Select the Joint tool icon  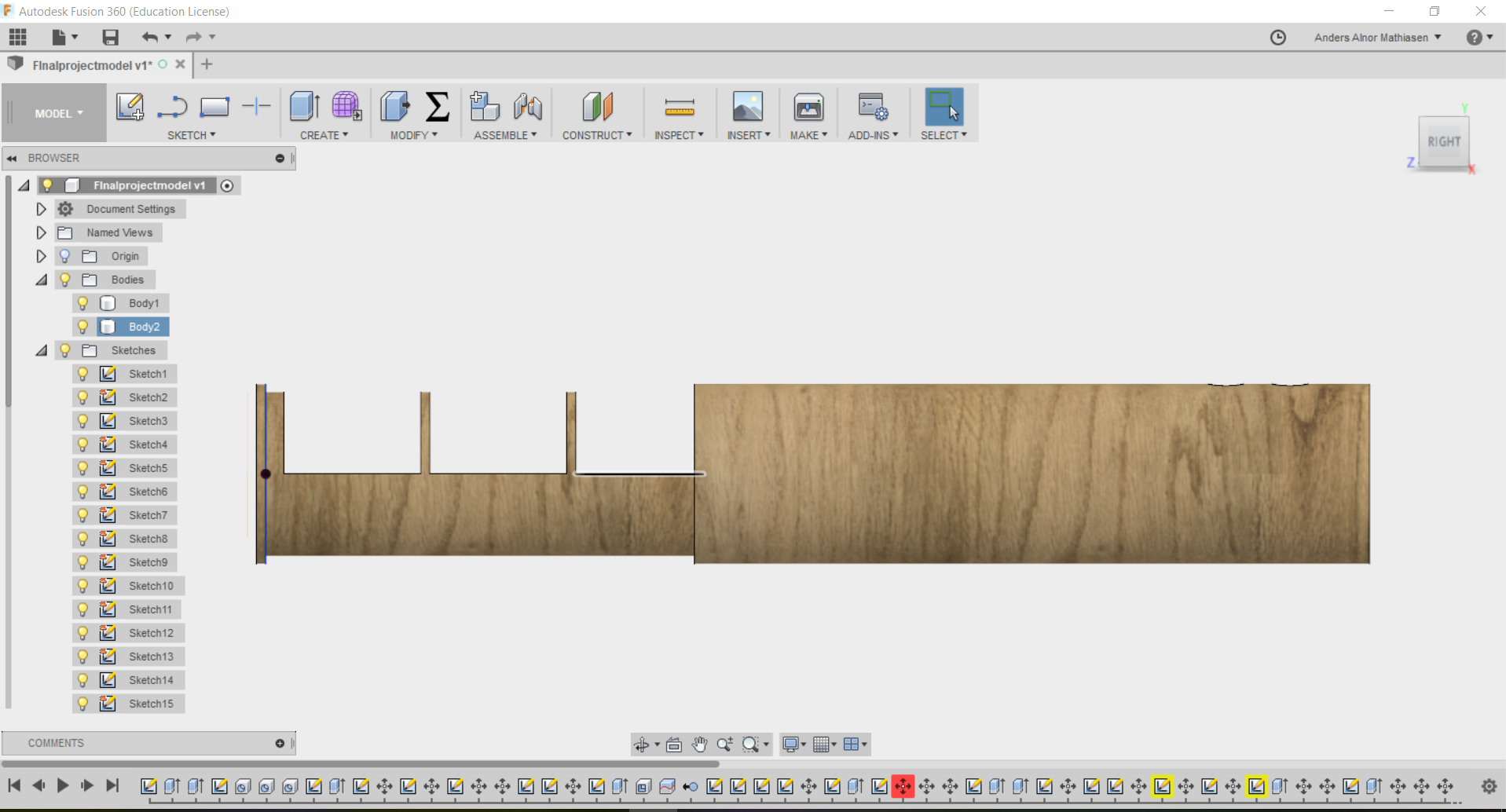(x=528, y=107)
